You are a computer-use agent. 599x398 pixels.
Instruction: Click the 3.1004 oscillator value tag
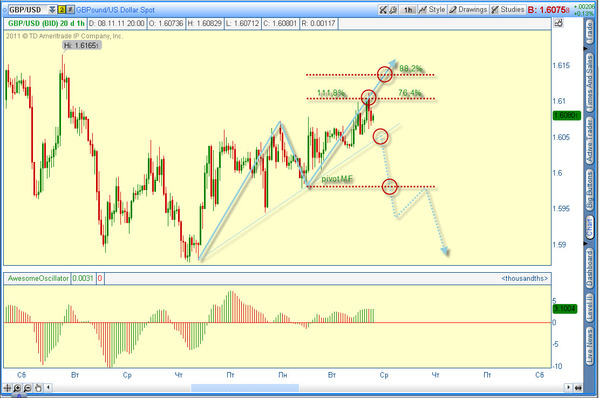(x=565, y=309)
